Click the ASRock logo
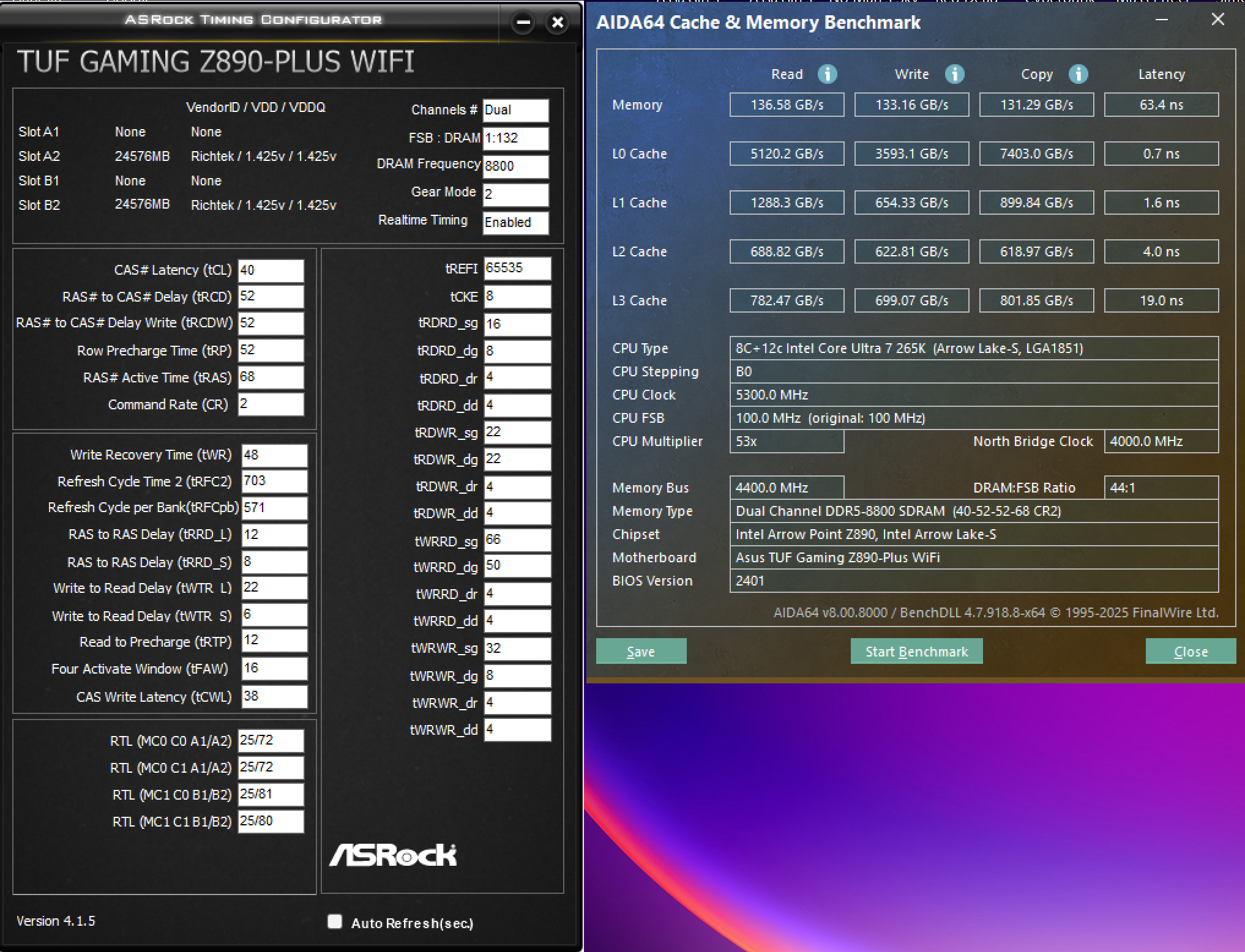 tap(393, 855)
